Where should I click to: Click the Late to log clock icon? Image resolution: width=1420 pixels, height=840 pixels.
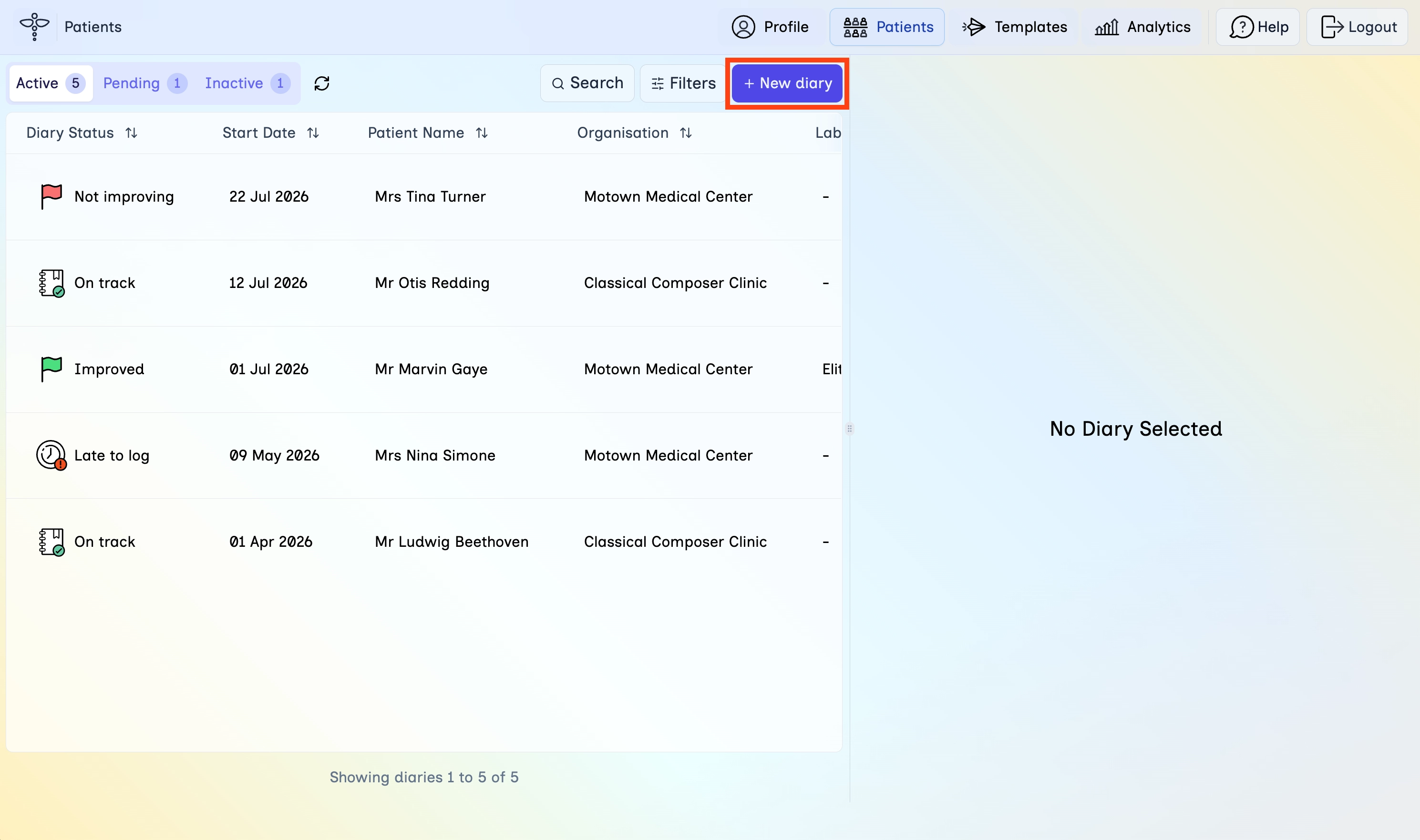[51, 455]
